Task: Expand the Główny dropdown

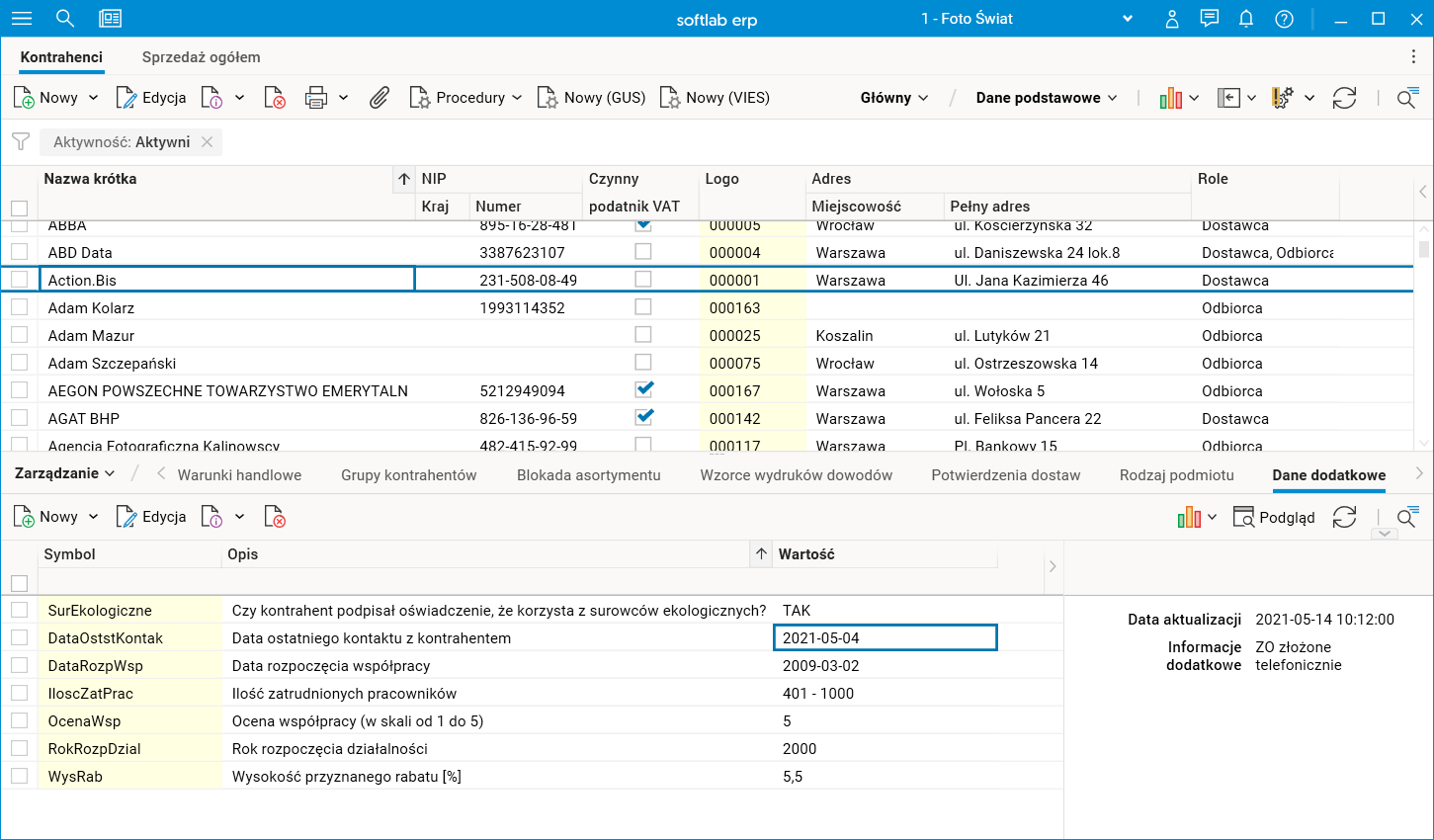Action: click(x=894, y=98)
